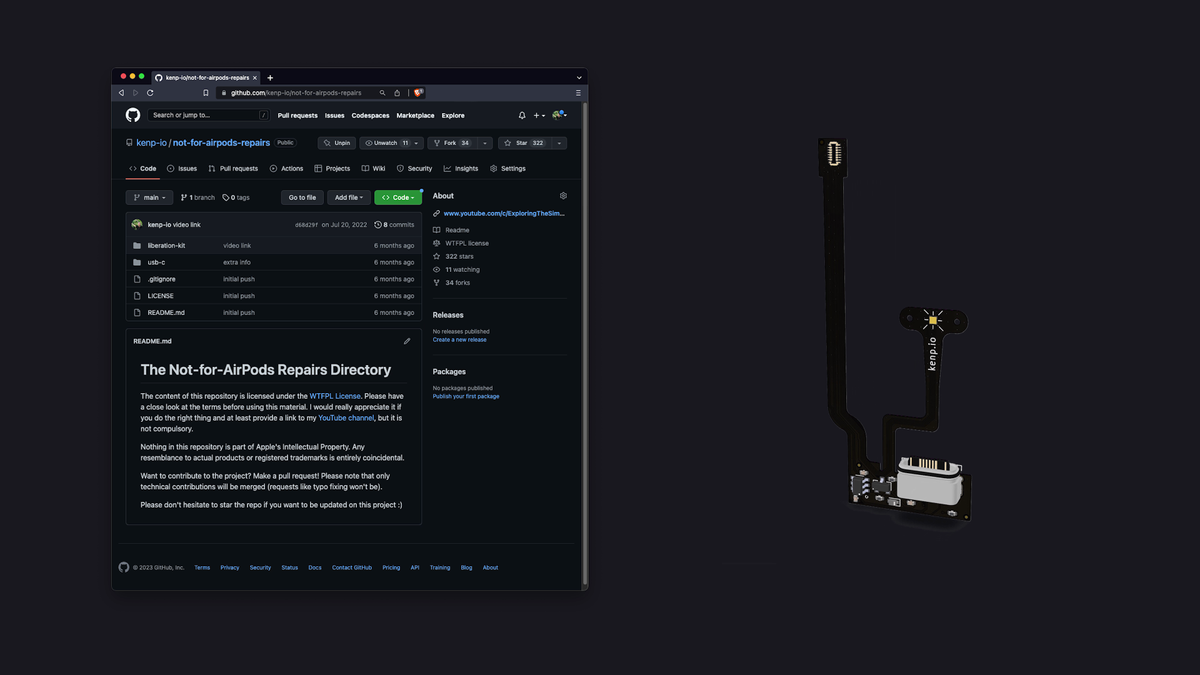Click Explore in the top header

coord(453,115)
